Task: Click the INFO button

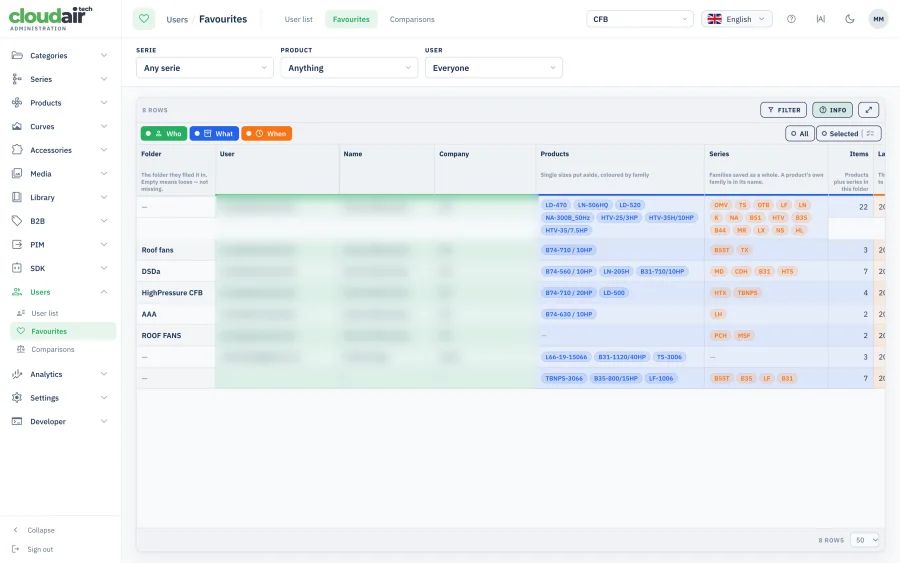Action: pos(832,110)
